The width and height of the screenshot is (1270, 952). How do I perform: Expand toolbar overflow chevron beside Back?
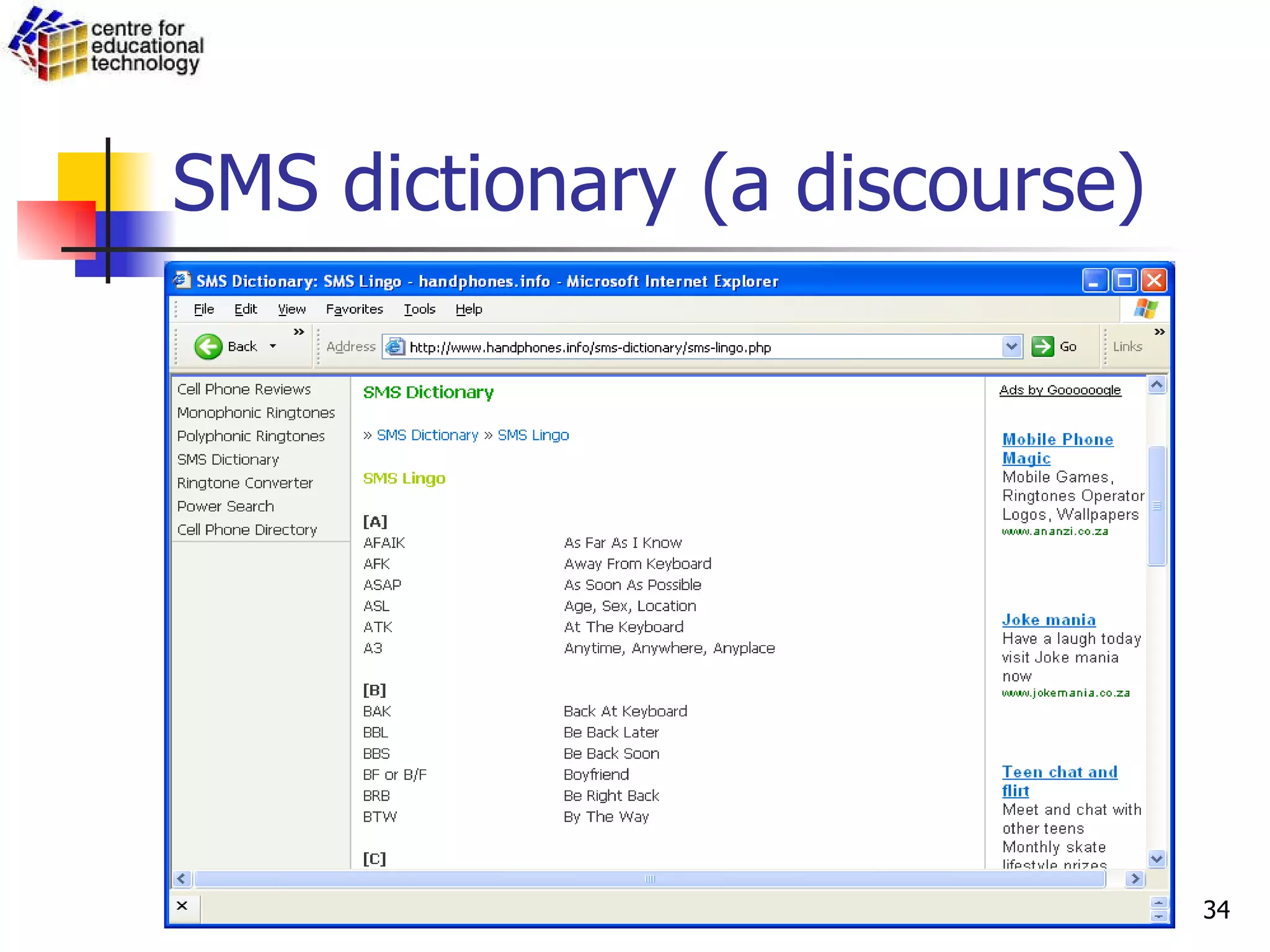pos(299,332)
